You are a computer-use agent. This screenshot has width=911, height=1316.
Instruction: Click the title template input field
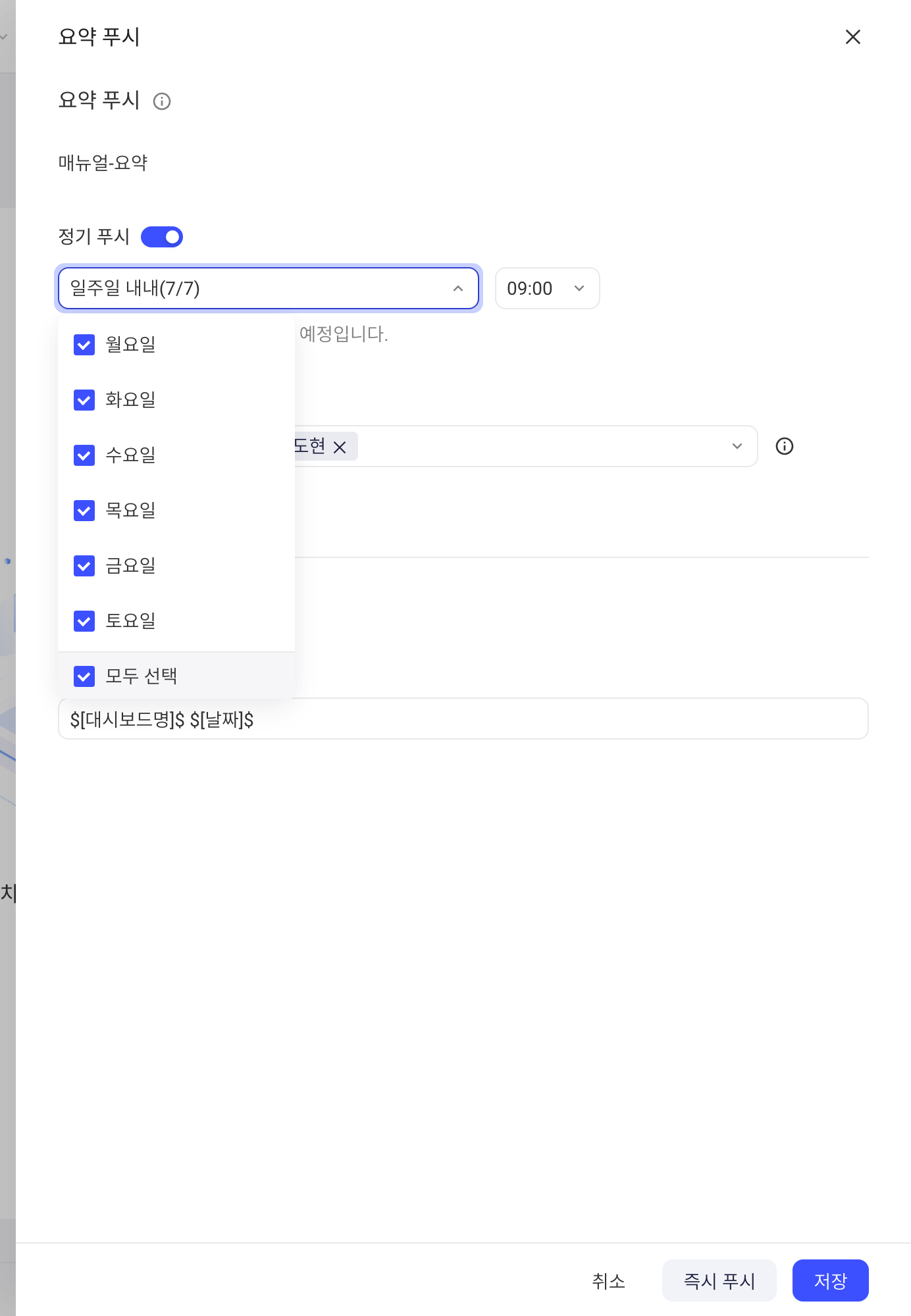pyautogui.click(x=463, y=719)
